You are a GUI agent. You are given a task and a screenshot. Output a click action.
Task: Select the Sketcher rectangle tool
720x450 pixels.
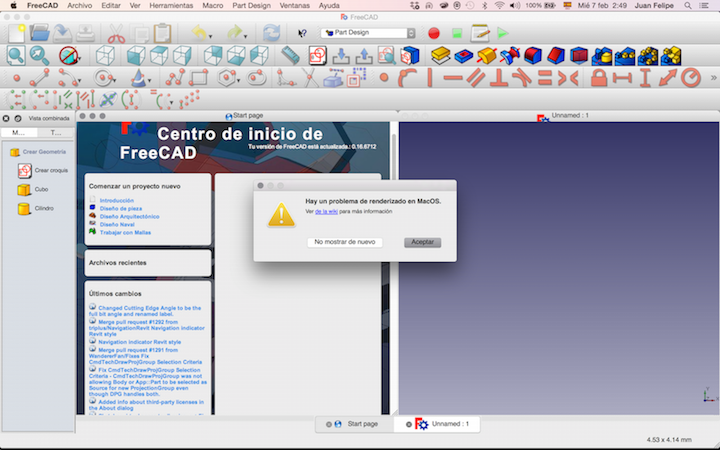tap(198, 78)
